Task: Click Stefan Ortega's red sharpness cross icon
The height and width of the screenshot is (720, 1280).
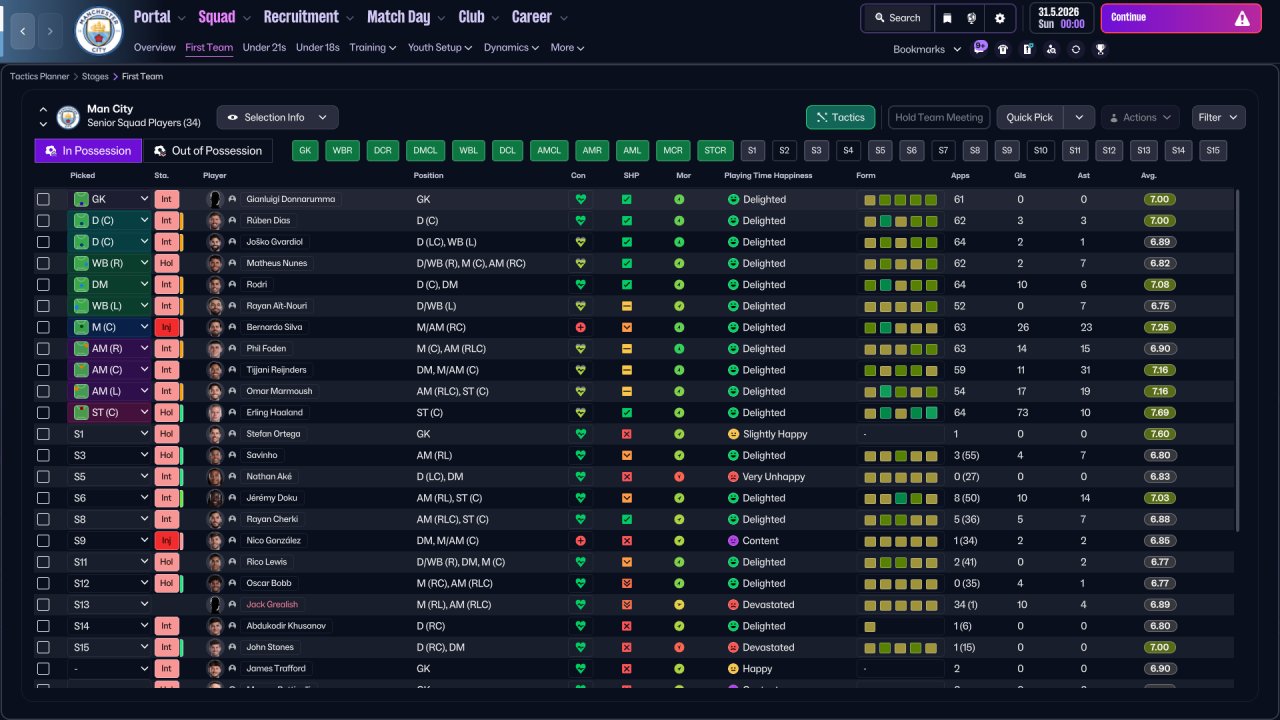Action: tap(627, 434)
